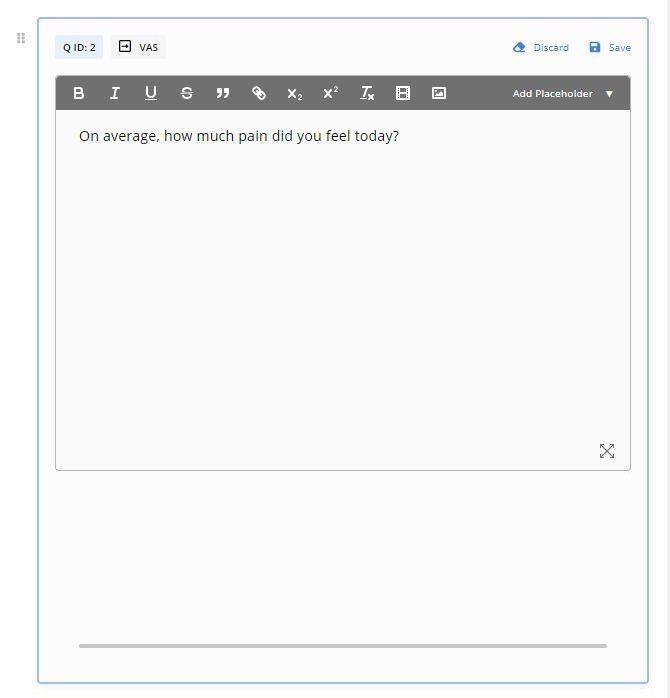
Task: Apply italic formatting
Action: (115, 93)
